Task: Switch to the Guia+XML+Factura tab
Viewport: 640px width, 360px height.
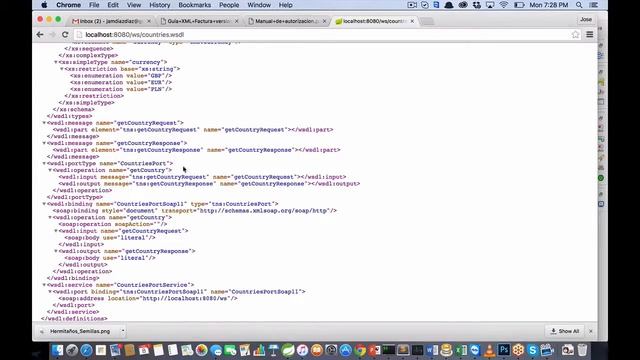Action: coord(199,21)
